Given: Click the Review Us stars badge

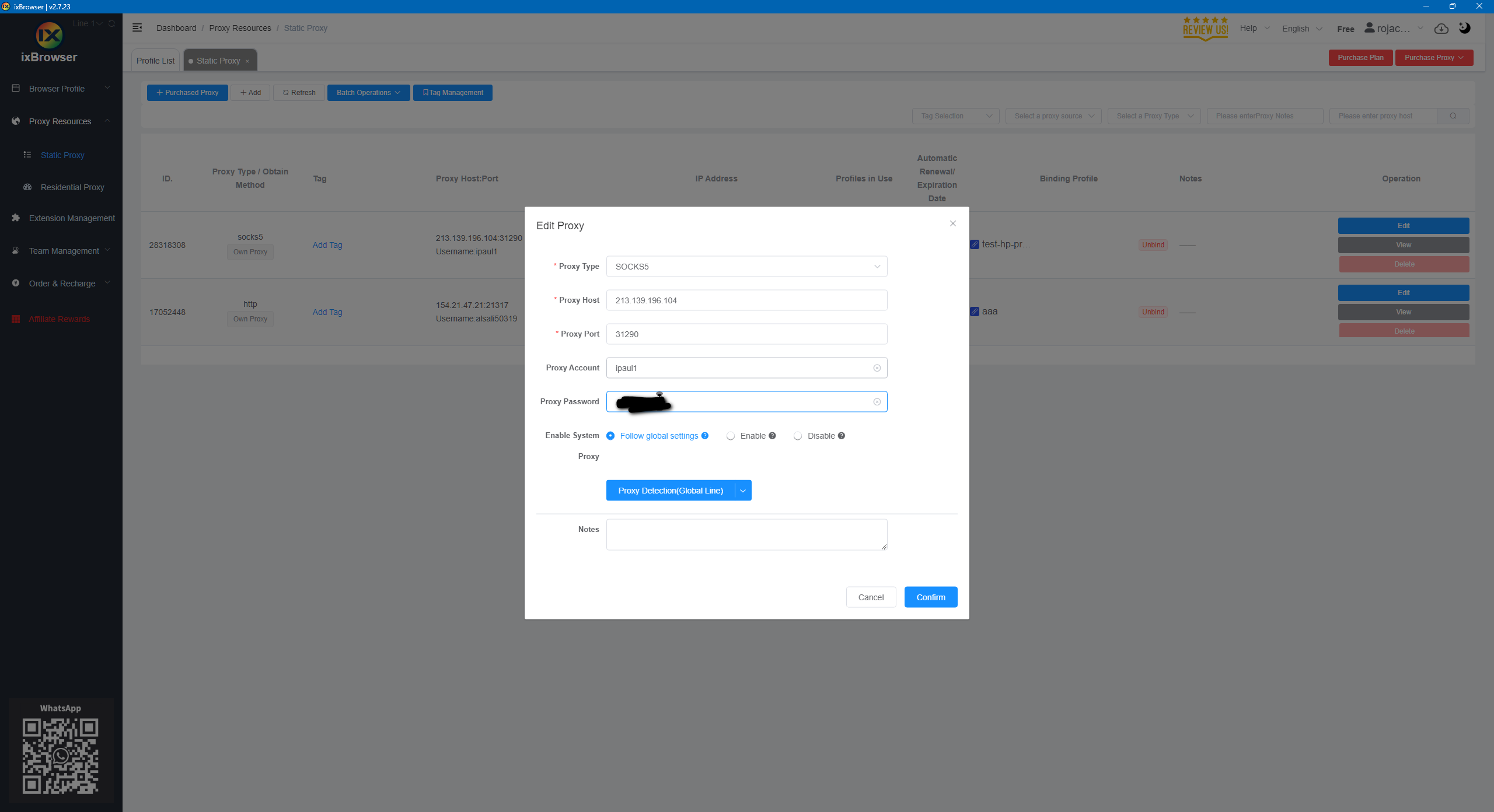Looking at the screenshot, I should pyautogui.click(x=1205, y=29).
